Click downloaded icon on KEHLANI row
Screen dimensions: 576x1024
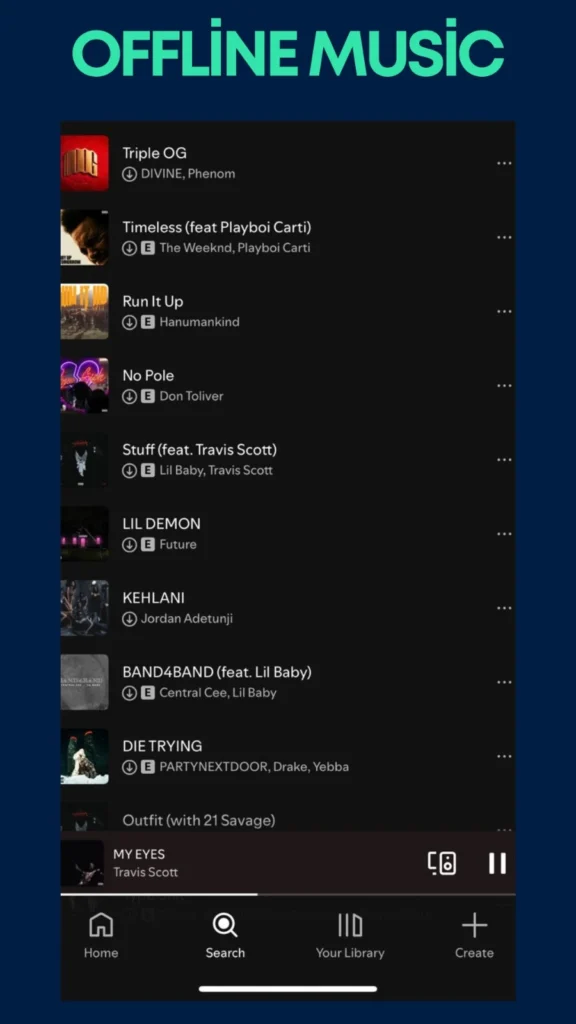point(129,618)
